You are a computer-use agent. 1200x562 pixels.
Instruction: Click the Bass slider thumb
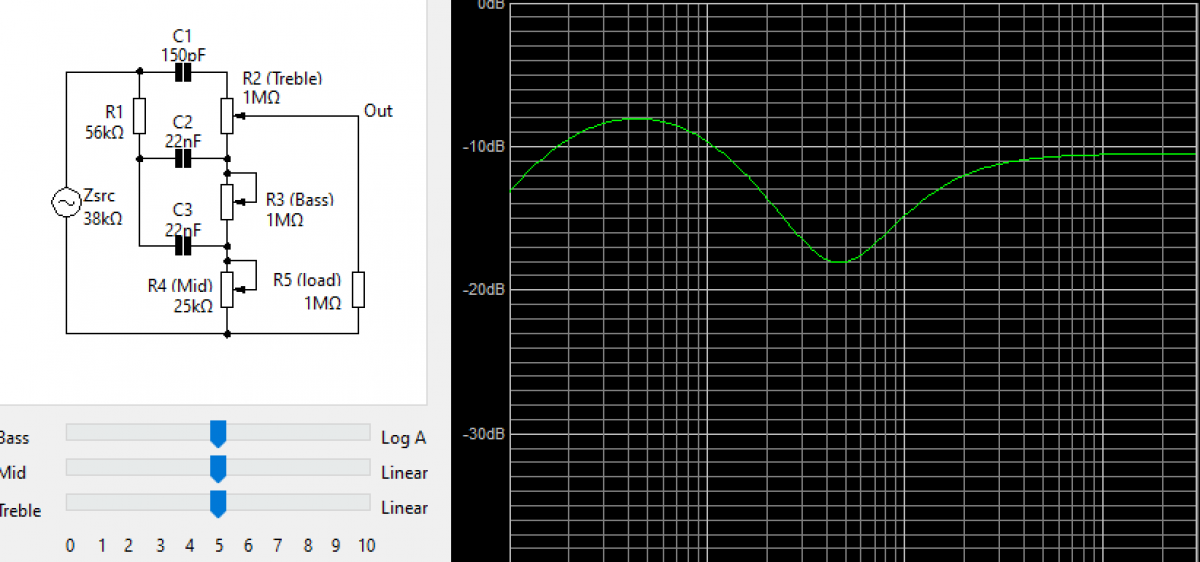218,434
